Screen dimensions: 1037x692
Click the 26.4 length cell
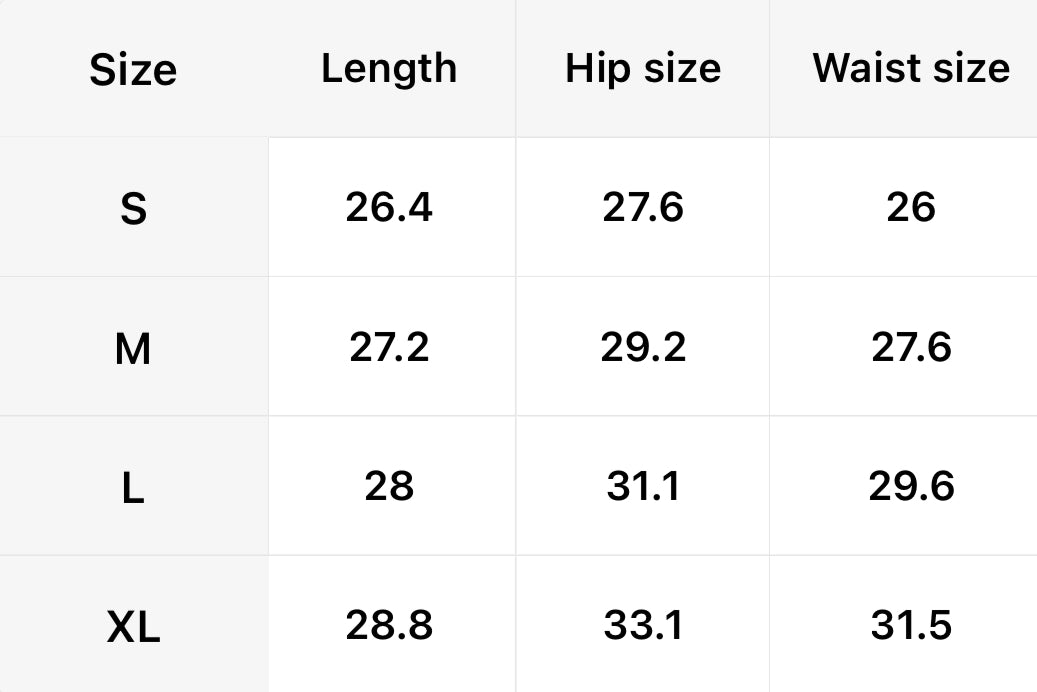tap(389, 207)
